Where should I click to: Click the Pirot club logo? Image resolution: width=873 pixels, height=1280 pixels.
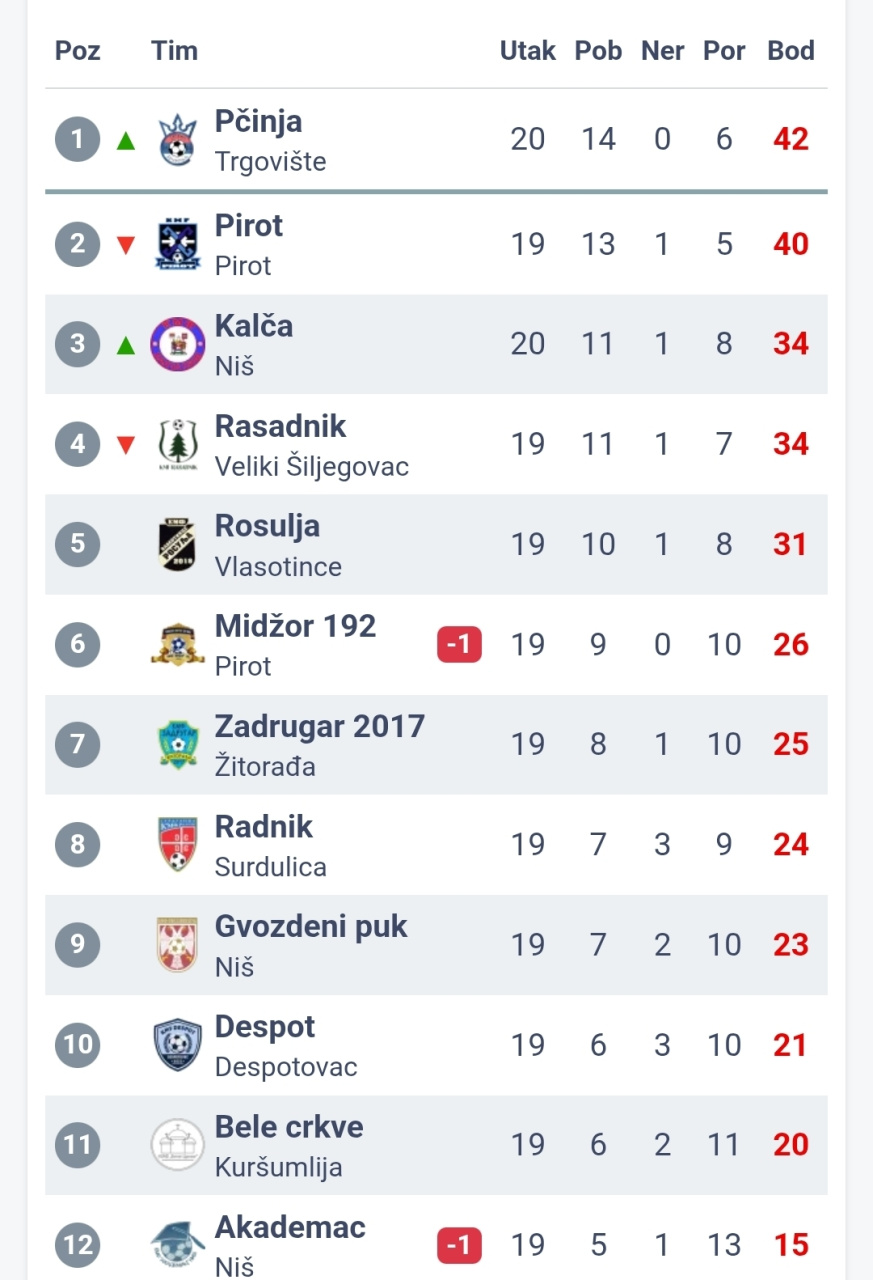tap(178, 244)
